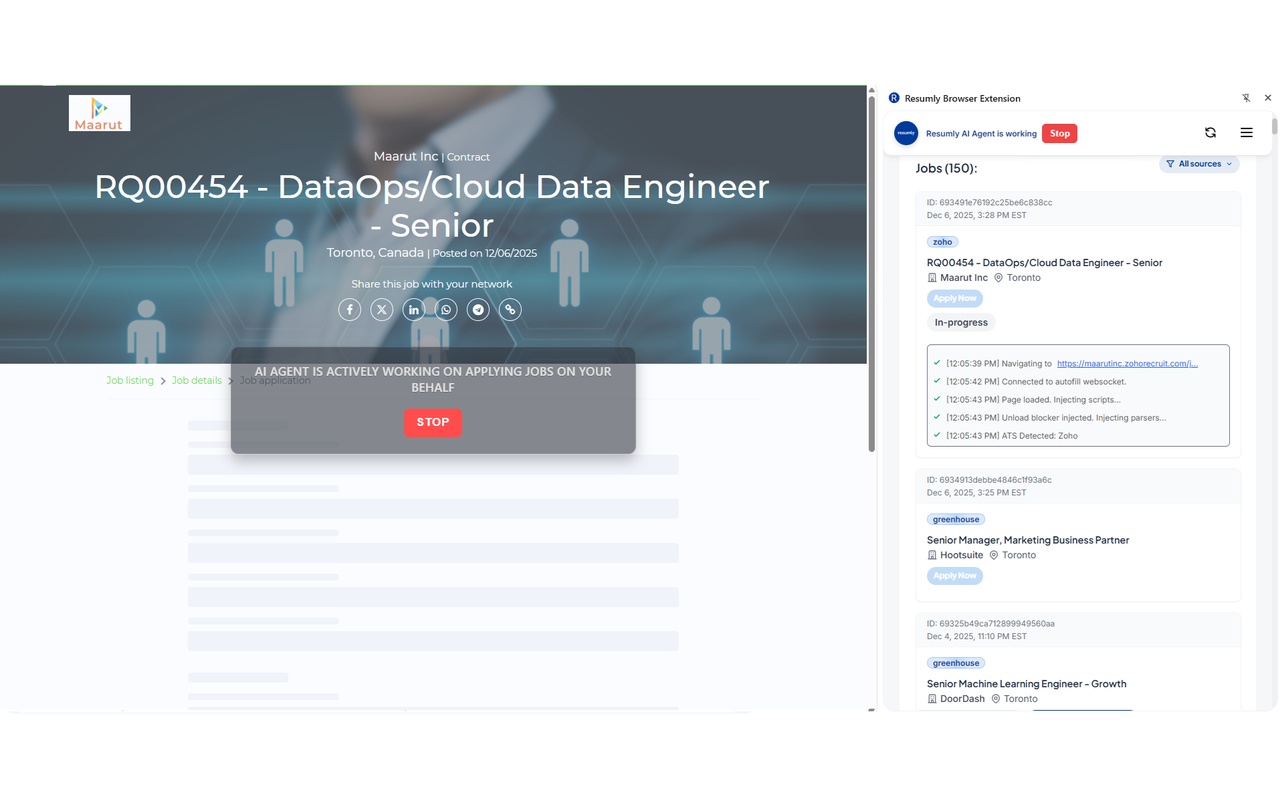Click Apply Now for the Maarut Inc job
The width and height of the screenshot is (1280, 800).
(955, 298)
